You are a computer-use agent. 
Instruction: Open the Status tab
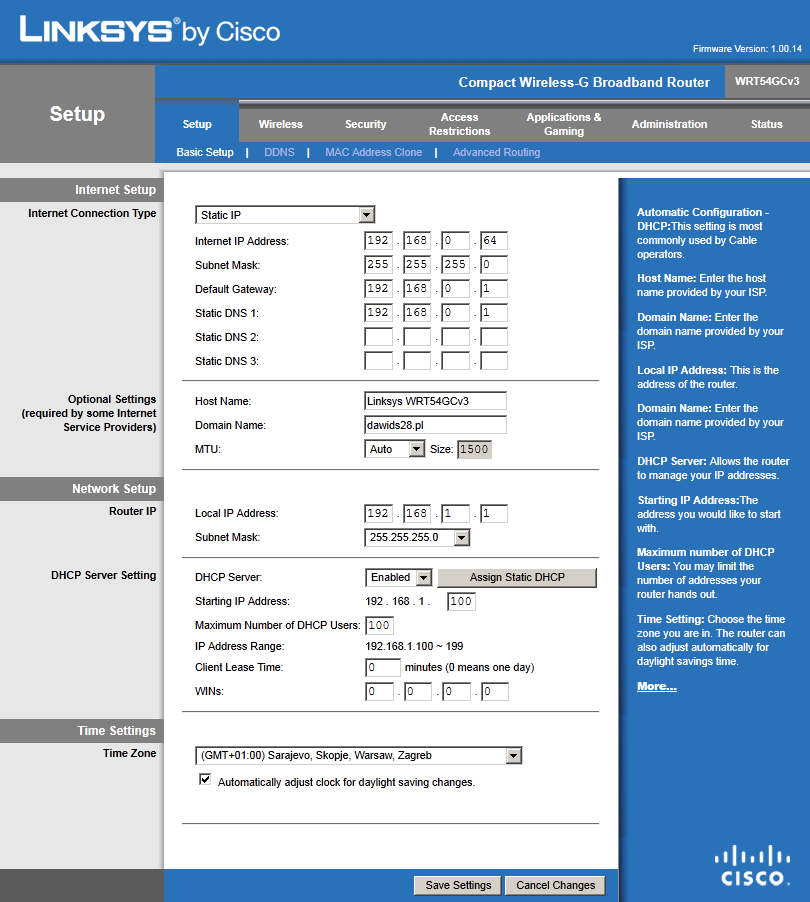[x=766, y=124]
